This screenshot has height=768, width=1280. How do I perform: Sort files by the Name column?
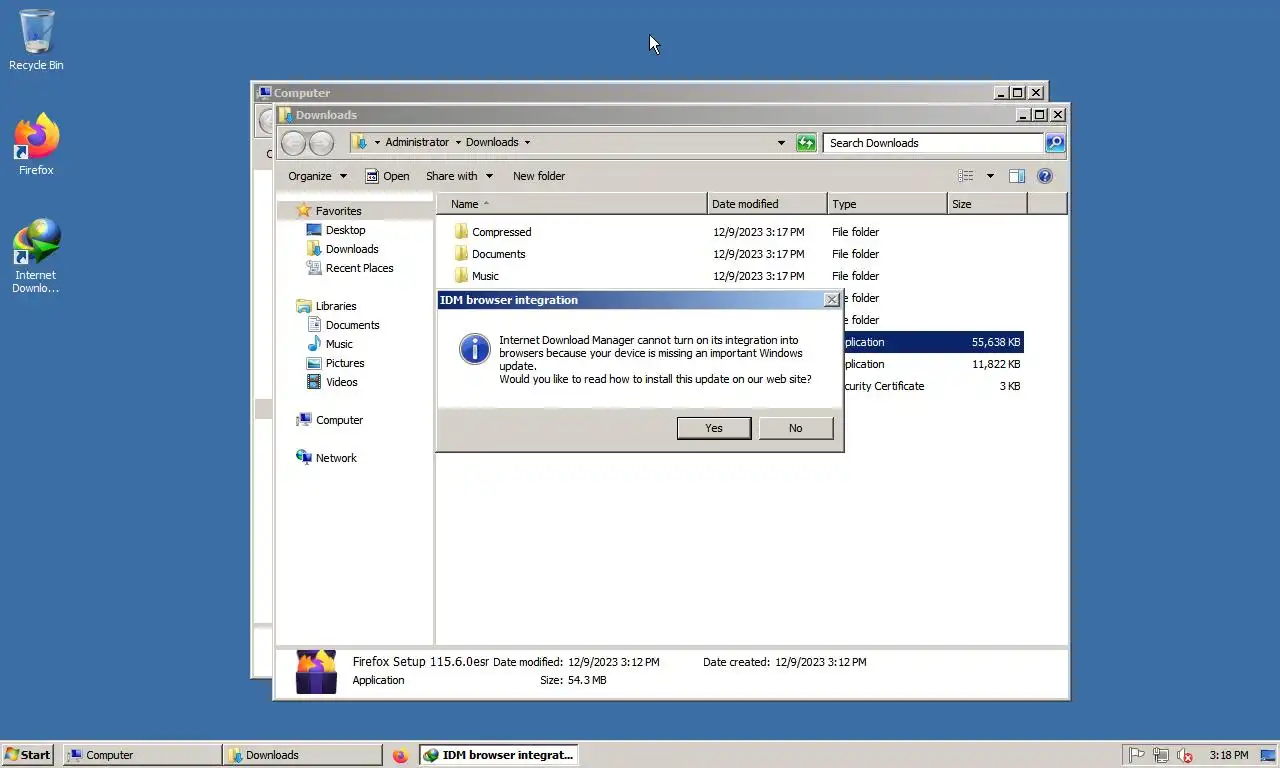pos(572,204)
